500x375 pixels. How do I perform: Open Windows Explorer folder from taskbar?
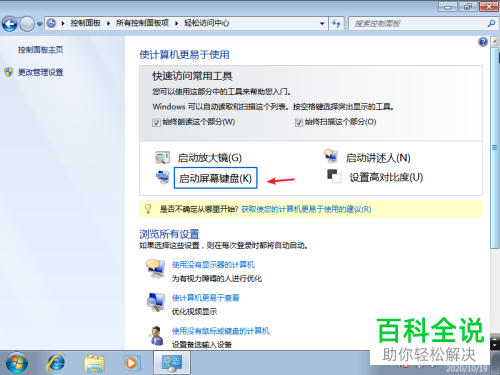pyautogui.click(x=95, y=363)
